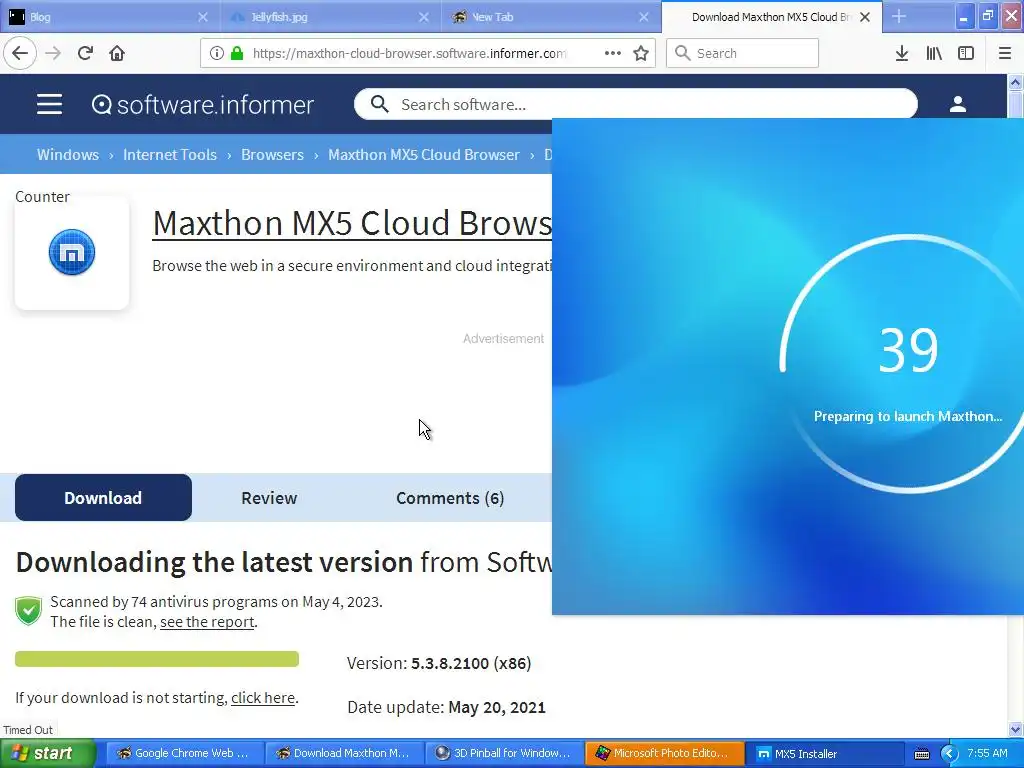Select the Download page tab
Screen dimensions: 1024x768
[x=103, y=498]
